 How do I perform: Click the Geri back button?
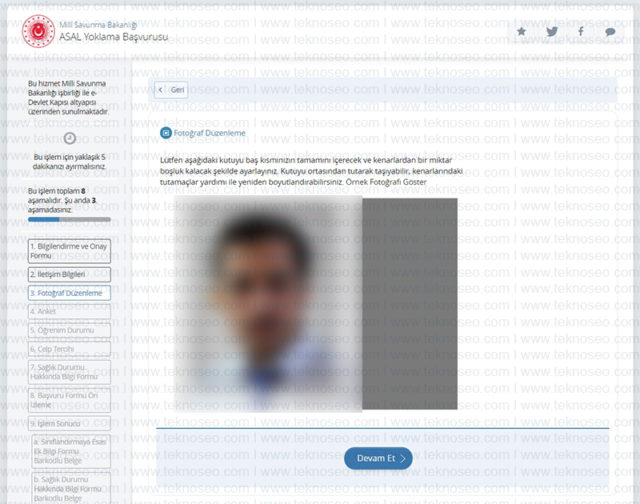coord(171,90)
